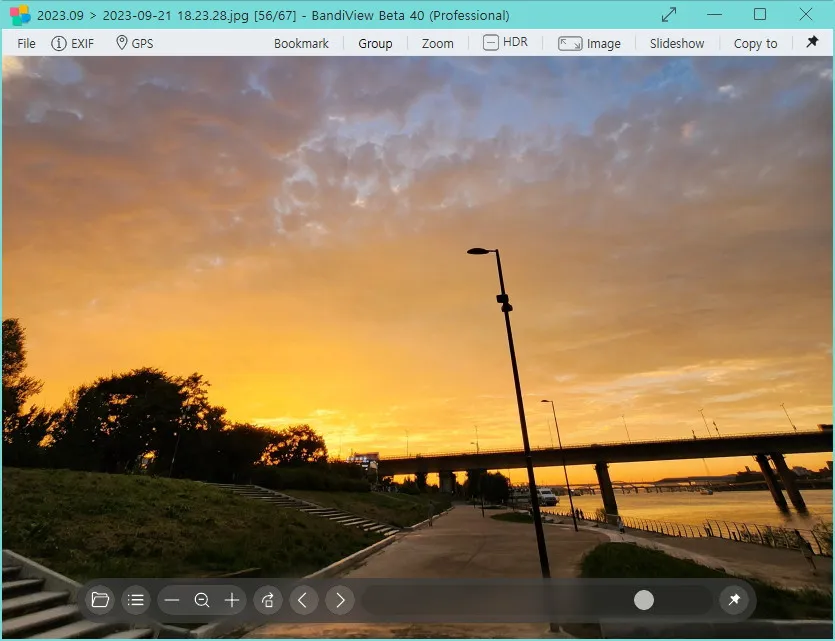
Task: Click the image position slider handle
Action: 644,600
